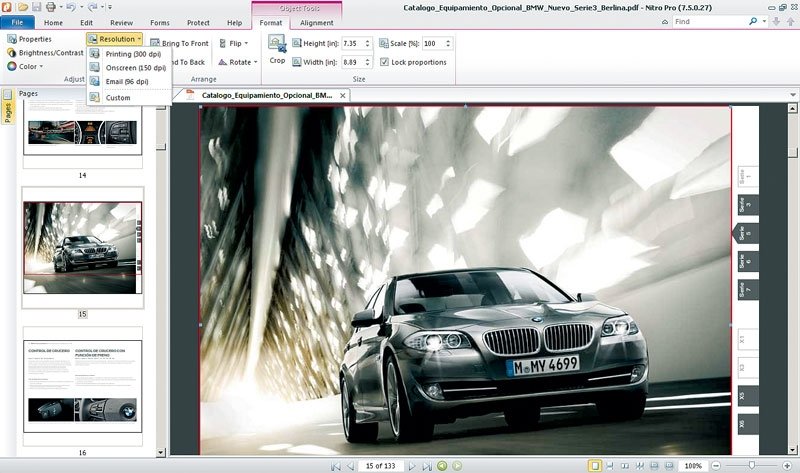800x473 pixels.
Task: Click Bring To Front
Action: (179, 43)
